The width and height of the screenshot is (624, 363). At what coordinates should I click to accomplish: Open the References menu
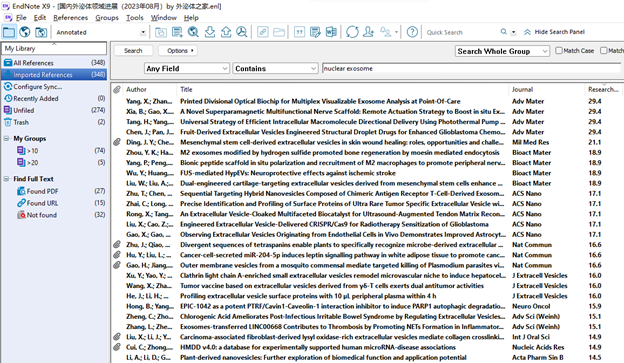70,18
